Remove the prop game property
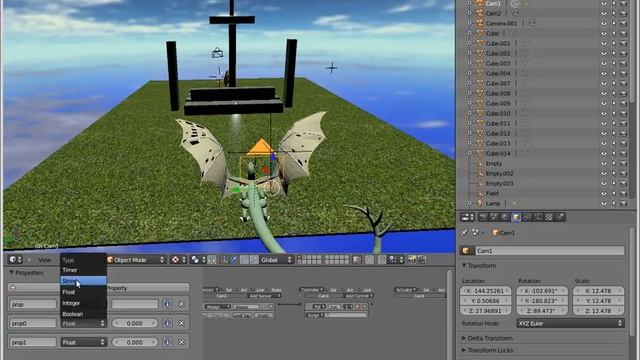Image resolution: width=640 pixels, height=360 pixels. [182, 304]
